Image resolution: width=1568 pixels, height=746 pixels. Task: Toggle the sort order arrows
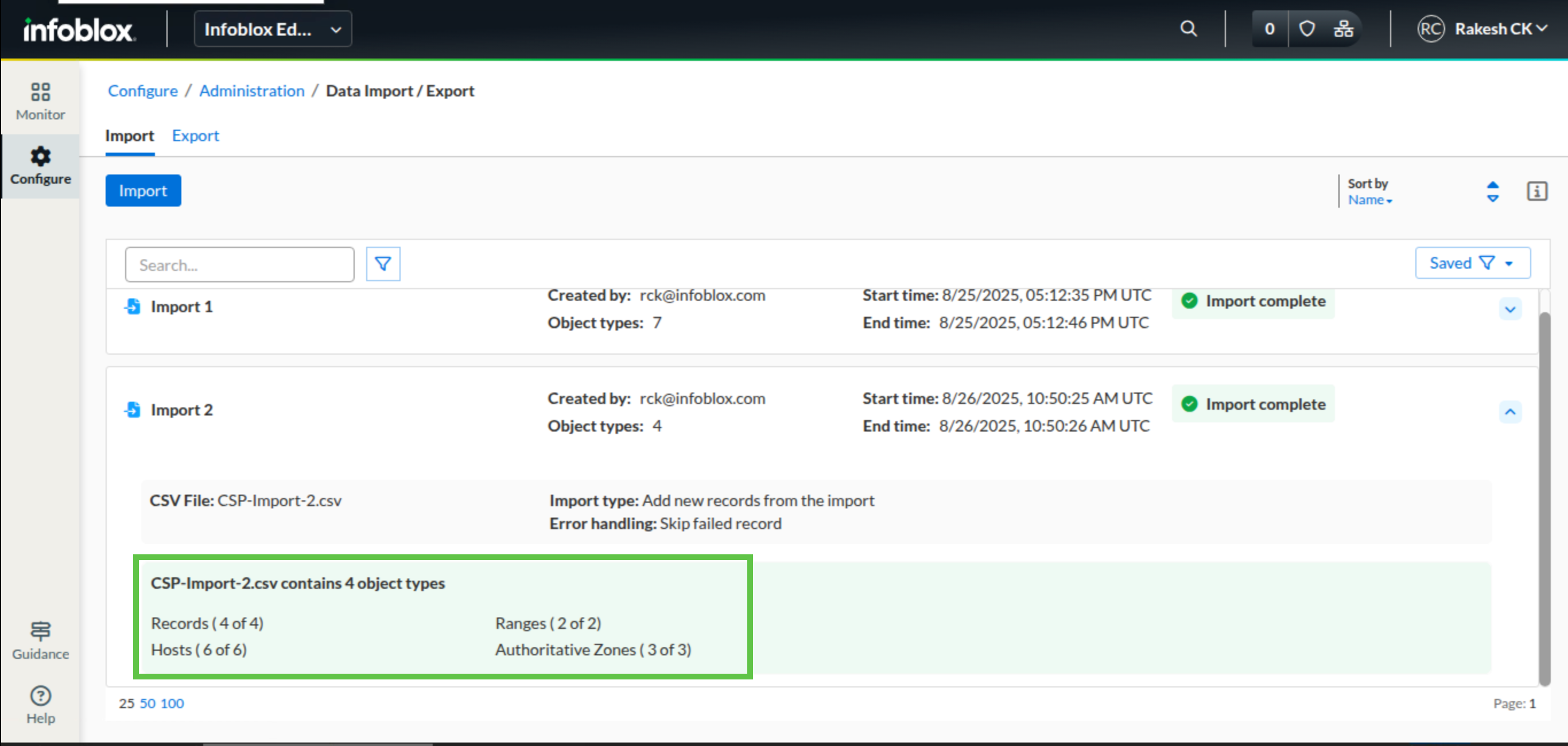coord(1492,191)
